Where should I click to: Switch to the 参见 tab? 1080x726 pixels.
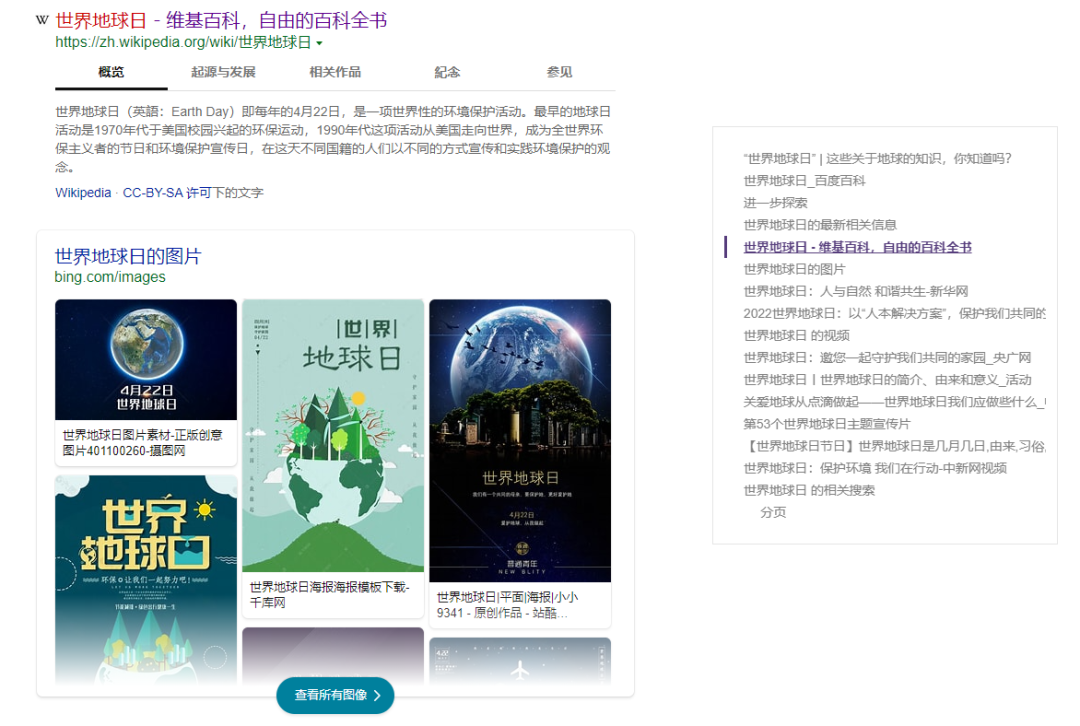click(x=559, y=72)
